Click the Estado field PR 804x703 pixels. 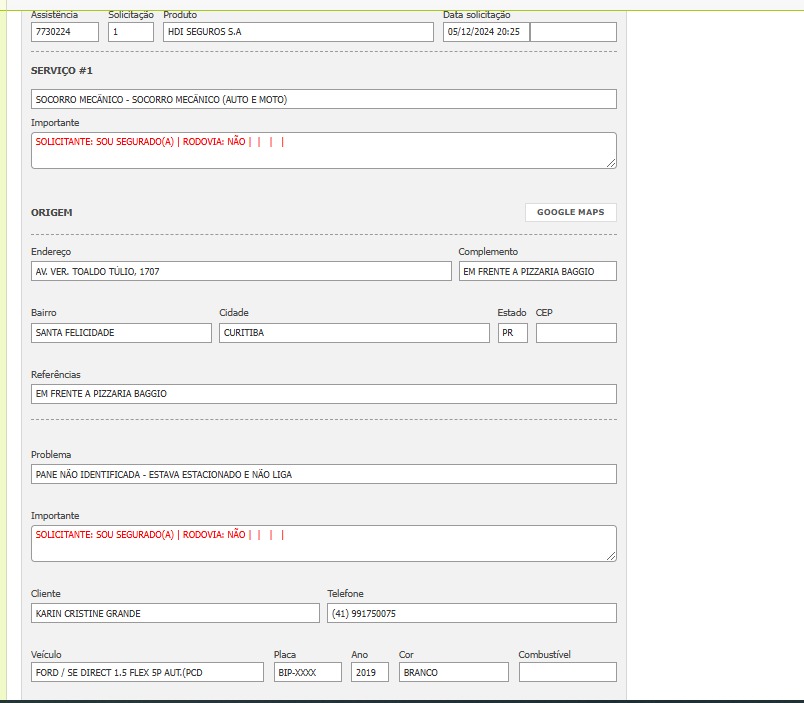[513, 333]
